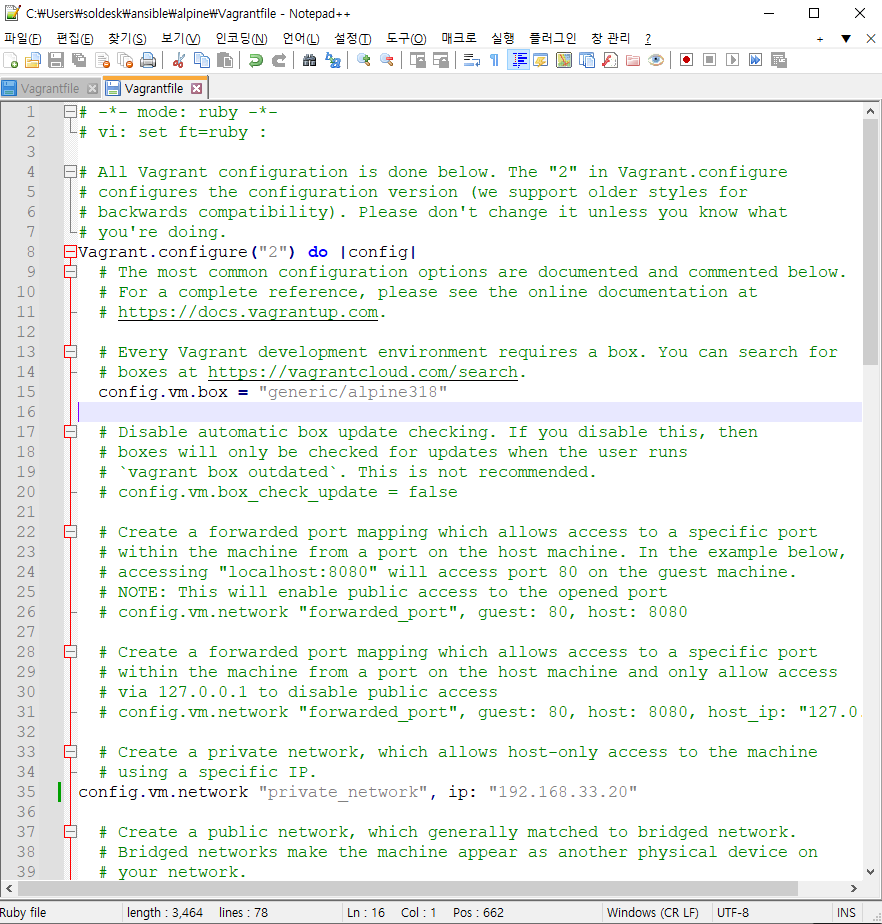This screenshot has height=924, width=882.
Task: Toggle the highlighted Indent Guide button
Action: click(x=518, y=60)
